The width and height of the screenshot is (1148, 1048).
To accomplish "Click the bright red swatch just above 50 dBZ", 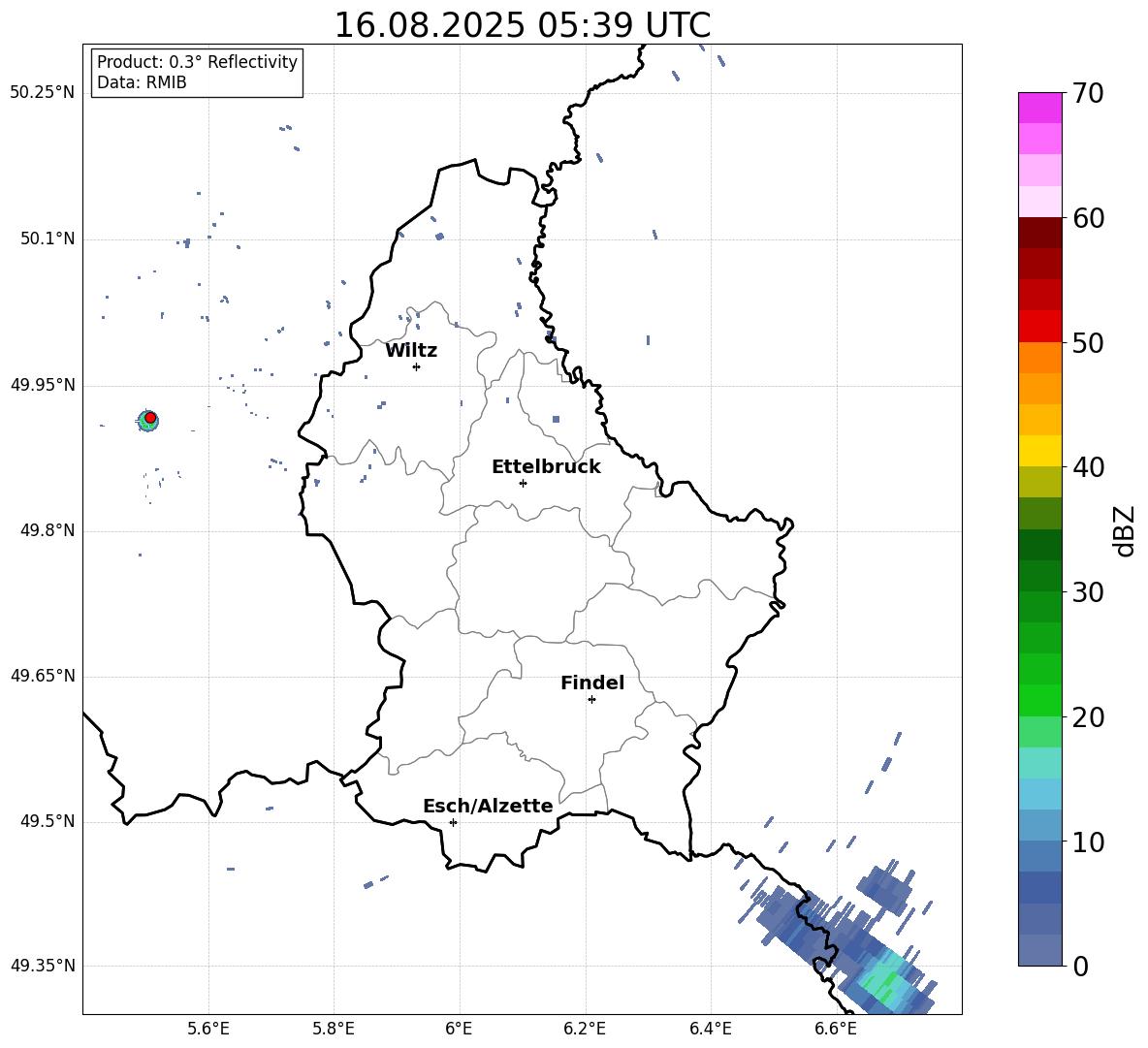I will (1039, 327).
